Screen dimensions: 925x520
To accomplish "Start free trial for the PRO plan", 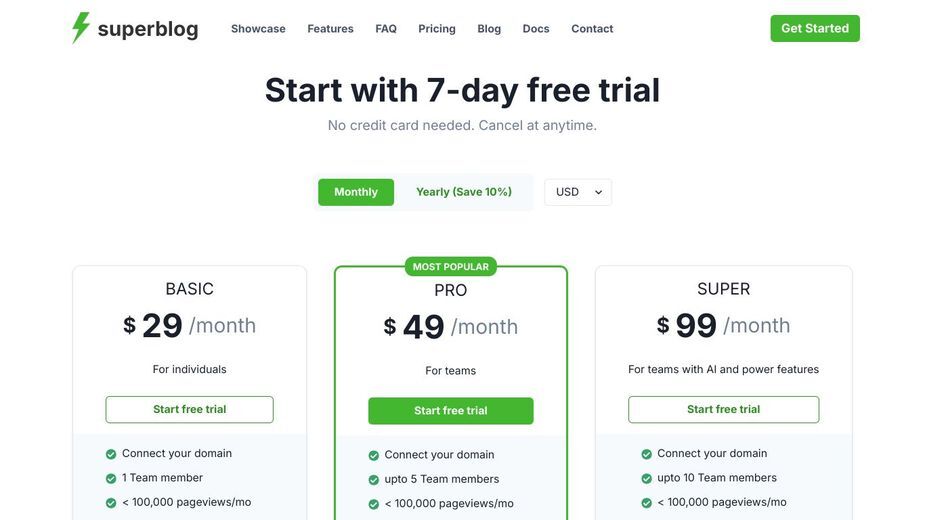I will point(451,411).
